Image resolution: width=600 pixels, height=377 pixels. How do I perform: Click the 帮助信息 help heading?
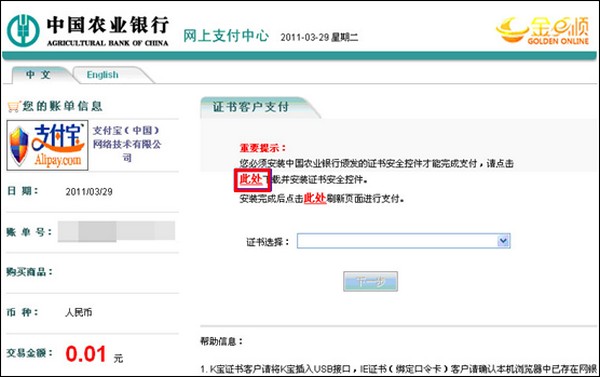(x=222, y=341)
